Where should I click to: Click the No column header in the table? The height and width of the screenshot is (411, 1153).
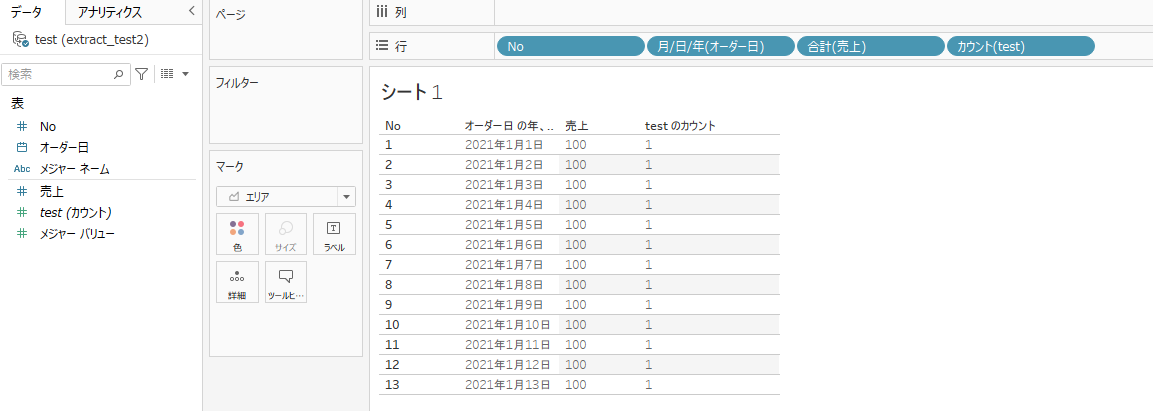(393, 126)
